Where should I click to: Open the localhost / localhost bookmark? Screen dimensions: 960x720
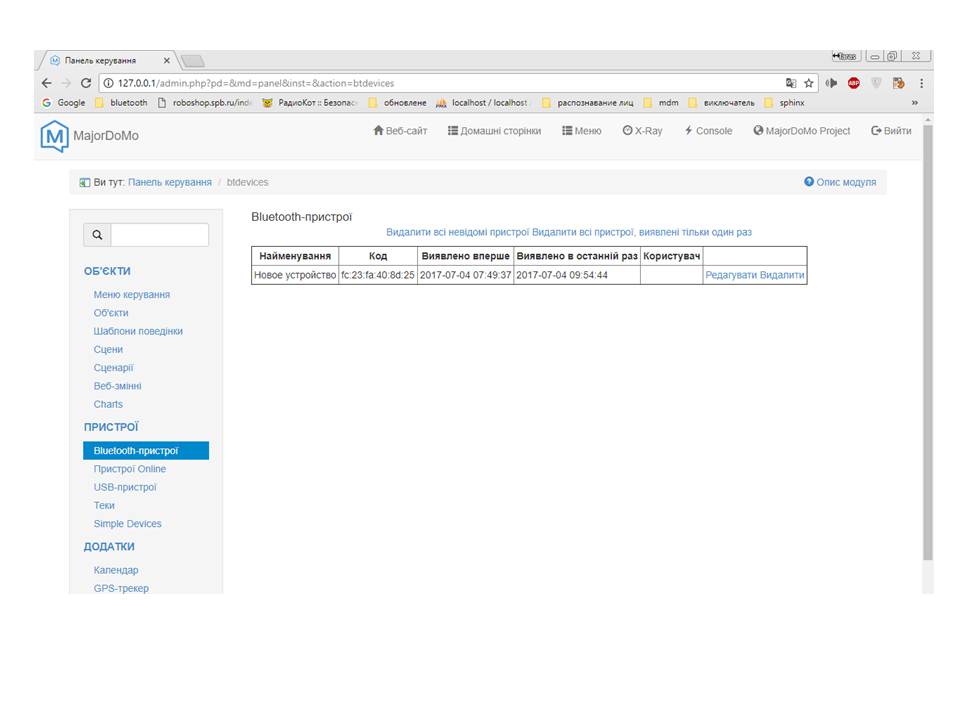pyautogui.click(x=482, y=103)
